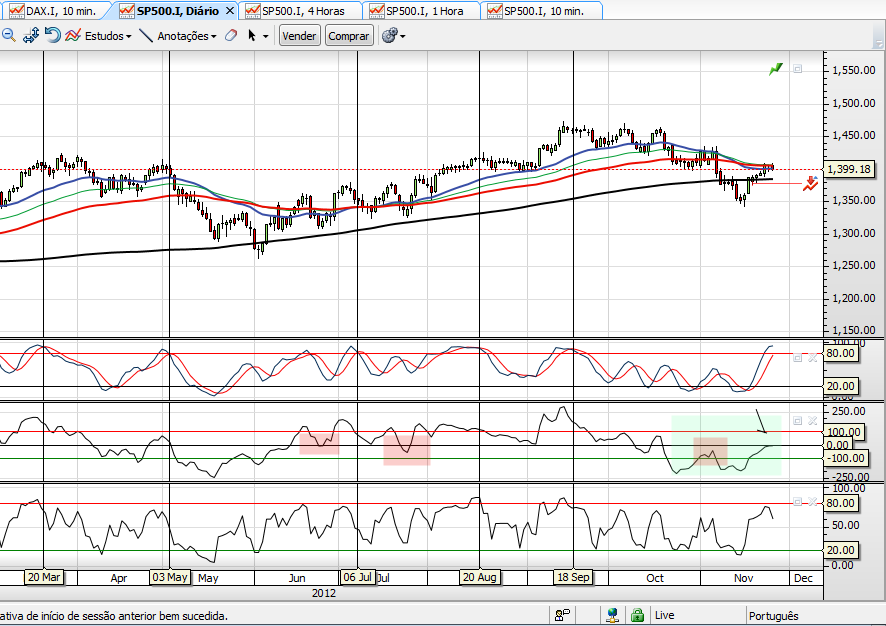Click the Estudos chart lines icon
The height and width of the screenshot is (626, 886).
[x=73, y=36]
